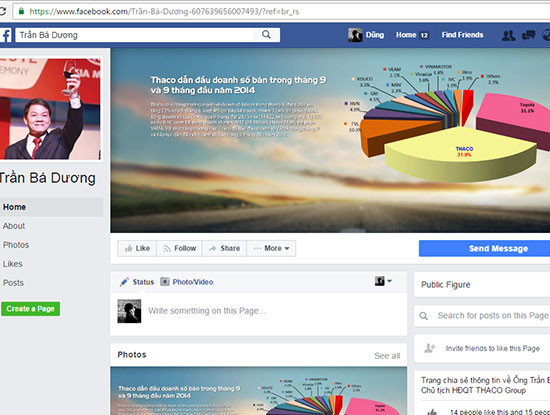The width and height of the screenshot is (550, 415).
Task: Click See all in the Photos section
Action: click(387, 356)
